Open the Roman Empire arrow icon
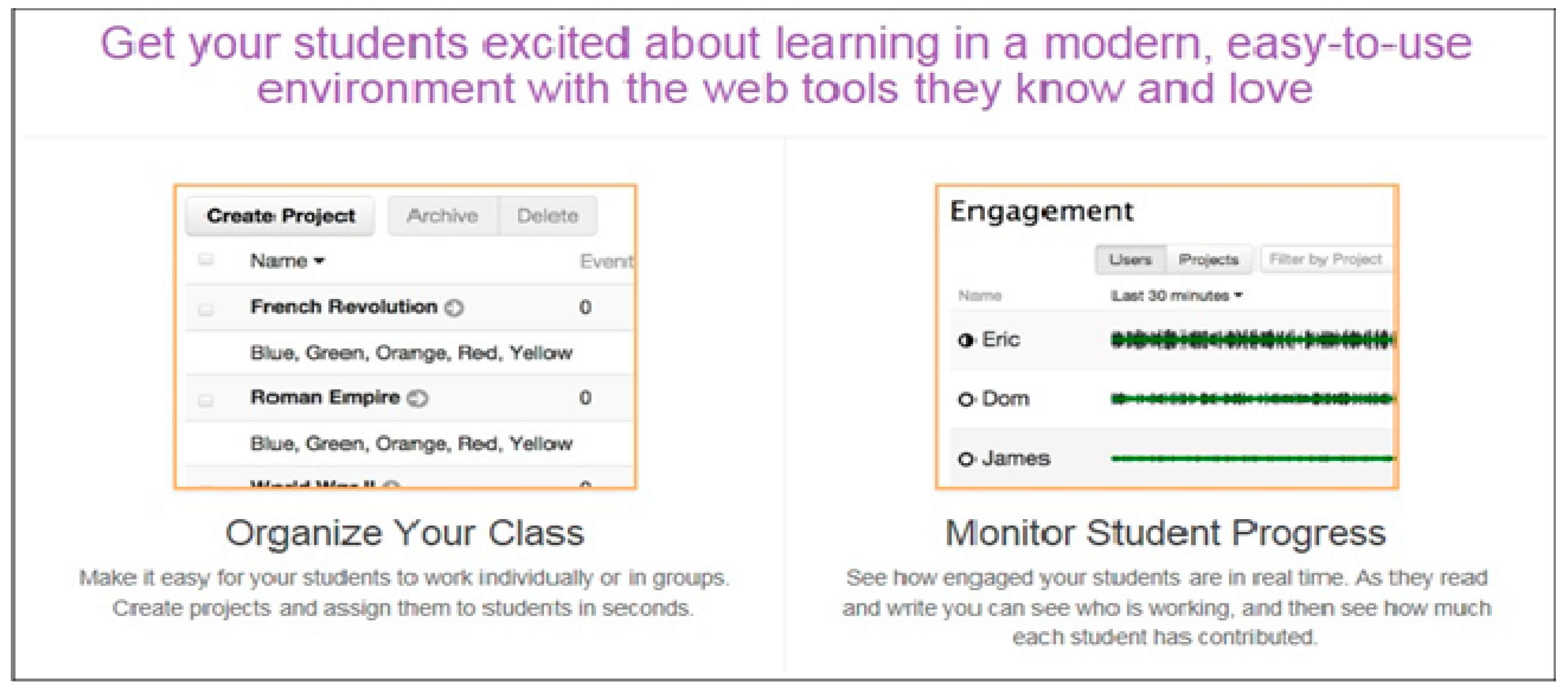Image resolution: width=1568 pixels, height=691 pixels. click(x=417, y=399)
